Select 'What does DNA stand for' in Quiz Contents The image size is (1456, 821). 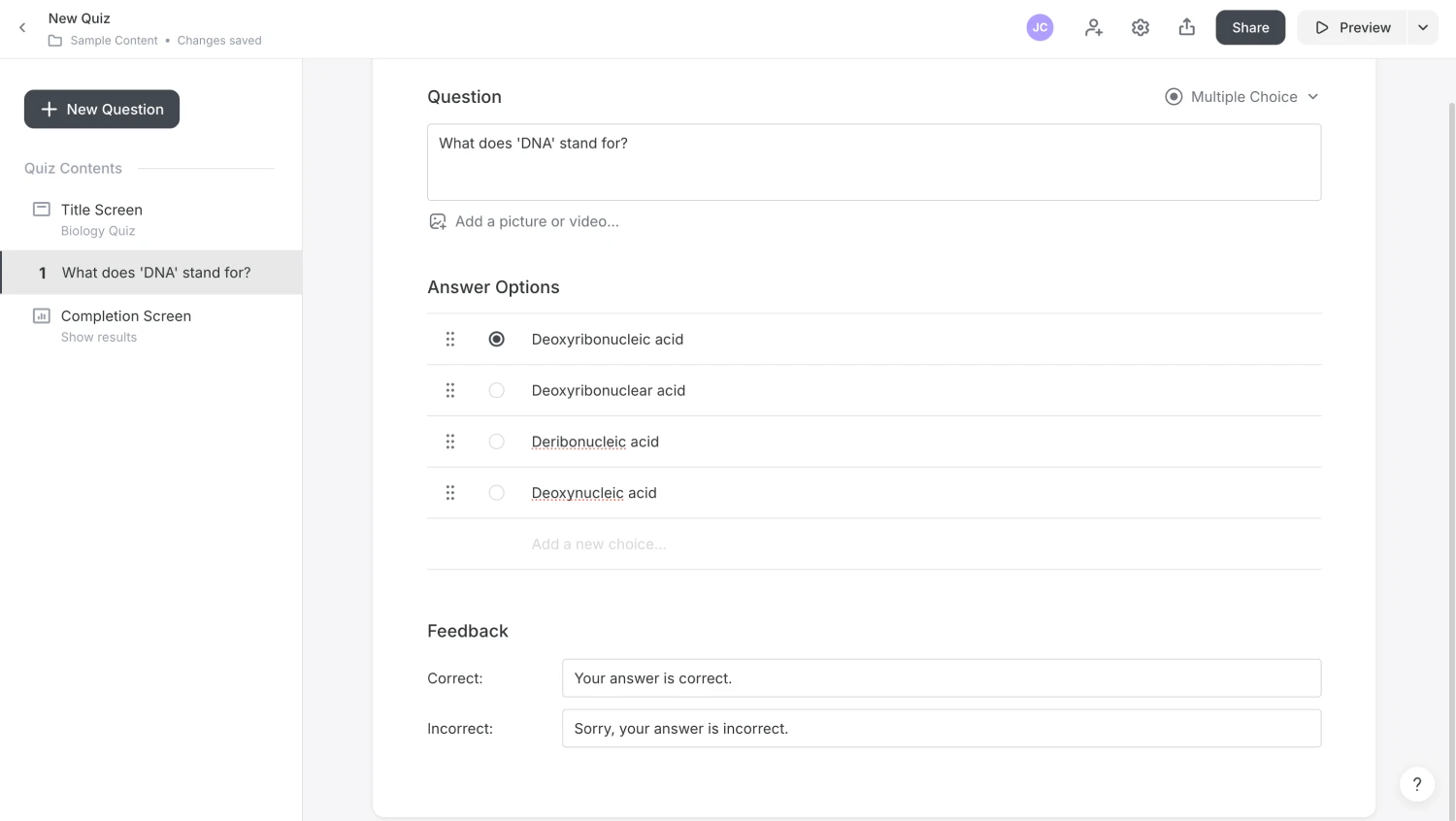pos(155,273)
